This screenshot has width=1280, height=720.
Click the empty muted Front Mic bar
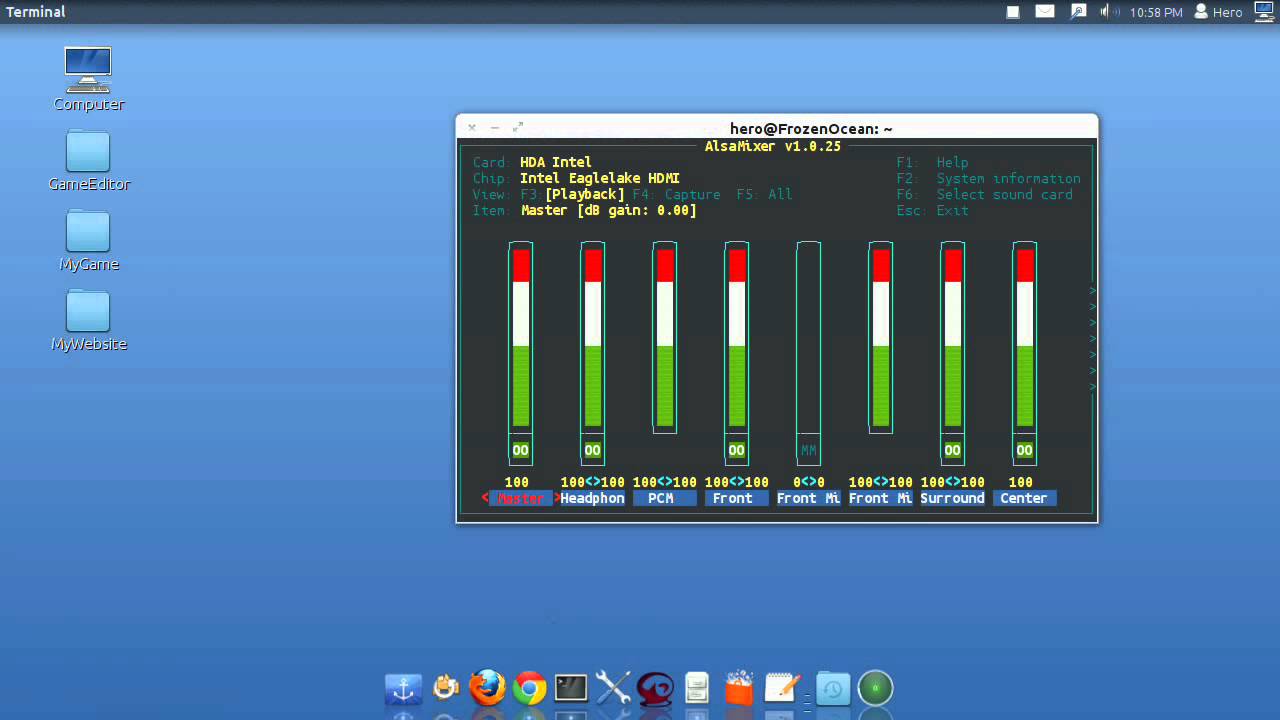pyautogui.click(x=808, y=338)
